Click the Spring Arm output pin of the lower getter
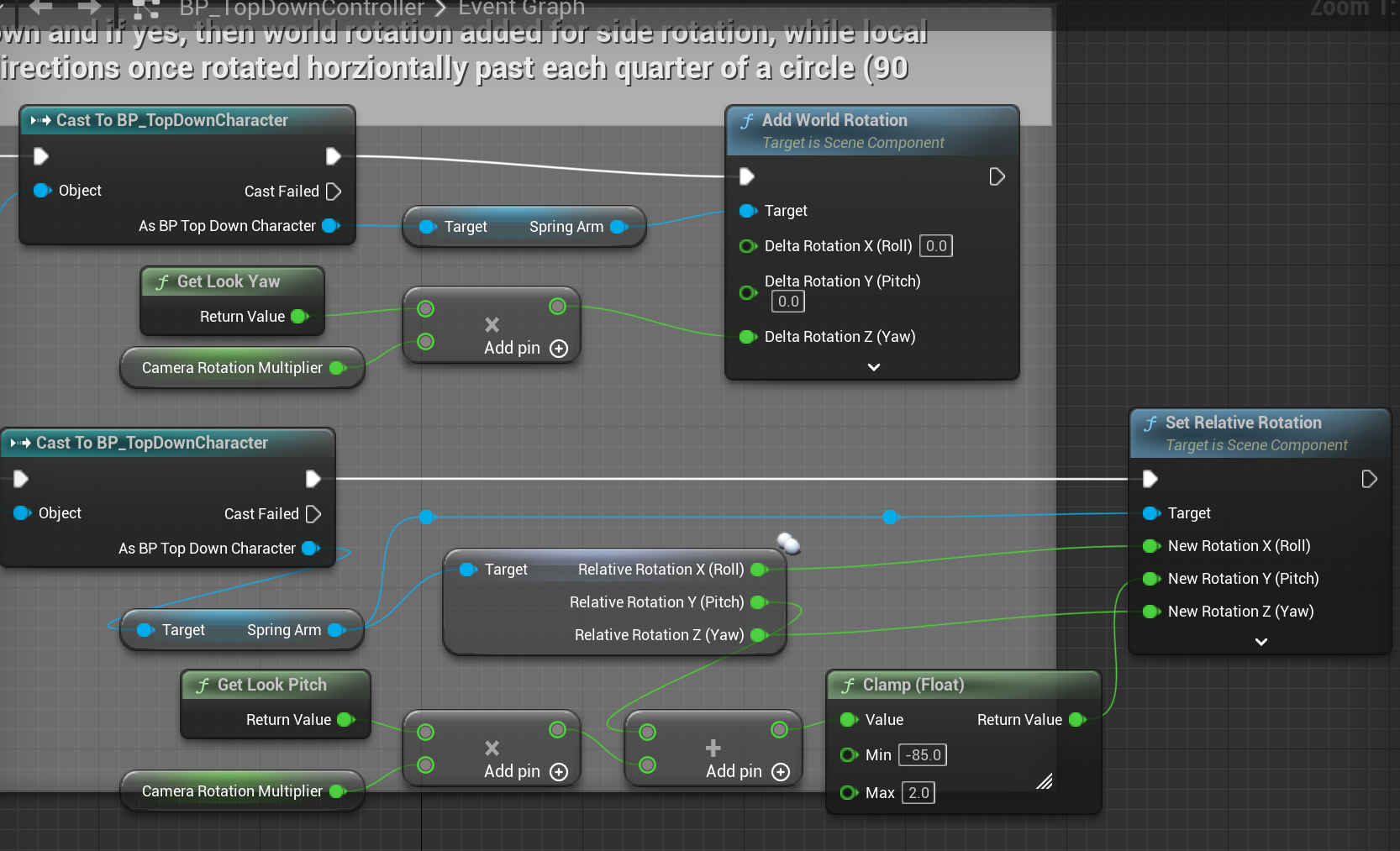The image size is (1400, 851). [337, 630]
